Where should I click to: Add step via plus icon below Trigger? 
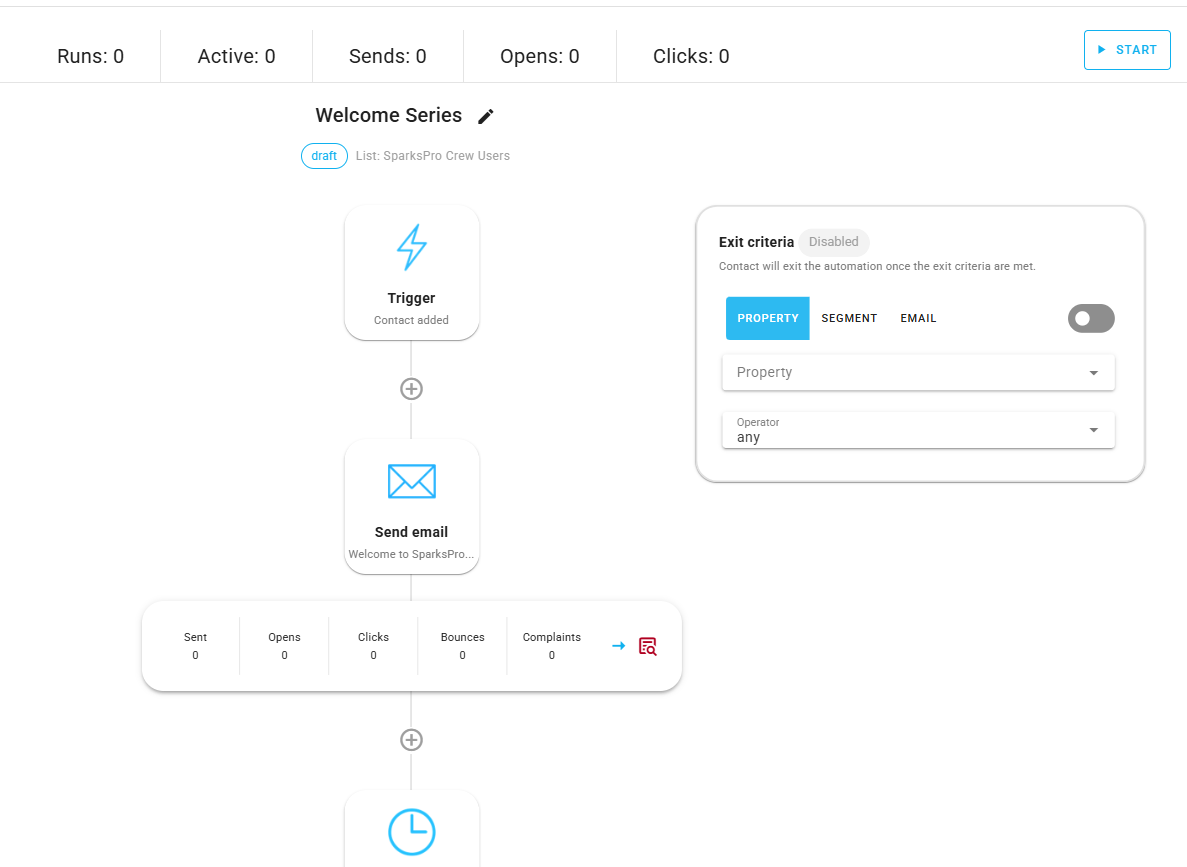pos(411,388)
